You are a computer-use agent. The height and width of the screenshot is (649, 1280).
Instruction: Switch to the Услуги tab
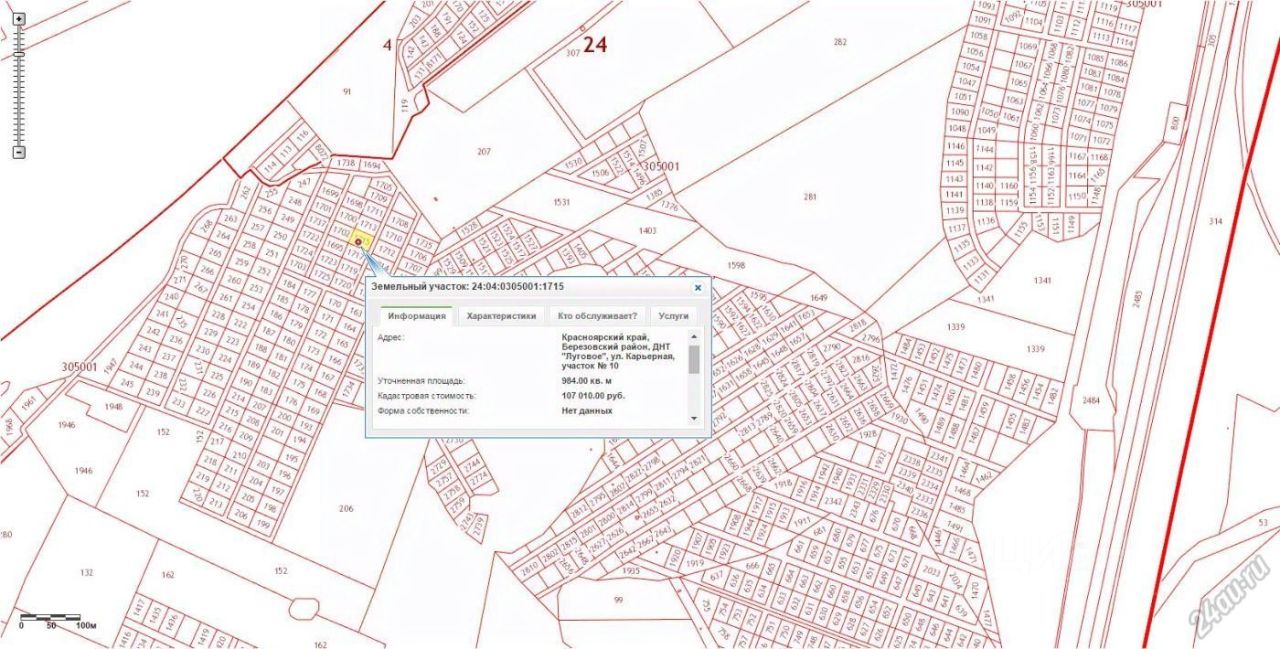(674, 316)
